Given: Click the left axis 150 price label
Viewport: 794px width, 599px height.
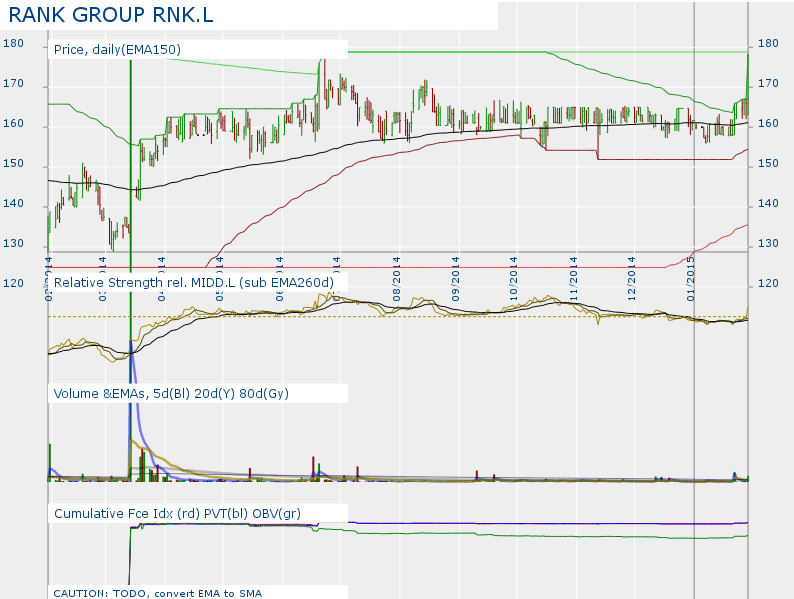Looking at the screenshot, I should pyautogui.click(x=13, y=164).
